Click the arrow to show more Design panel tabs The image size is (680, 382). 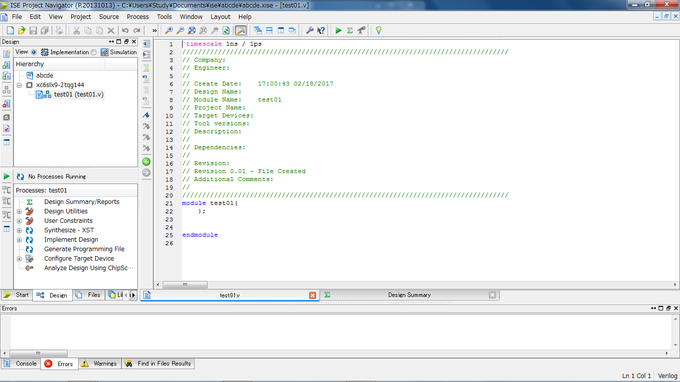coord(133,295)
